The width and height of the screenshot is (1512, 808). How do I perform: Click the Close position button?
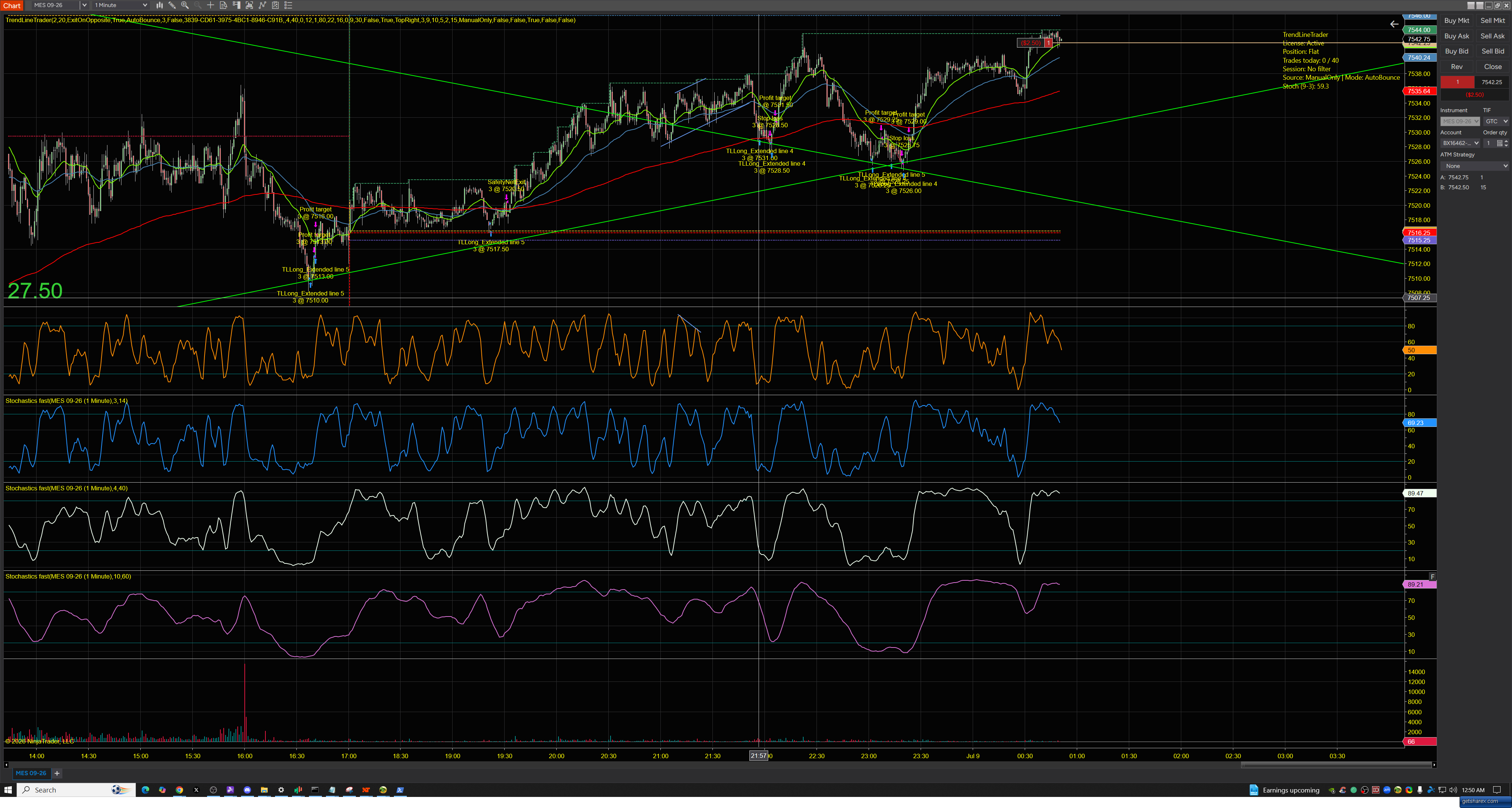point(1493,67)
